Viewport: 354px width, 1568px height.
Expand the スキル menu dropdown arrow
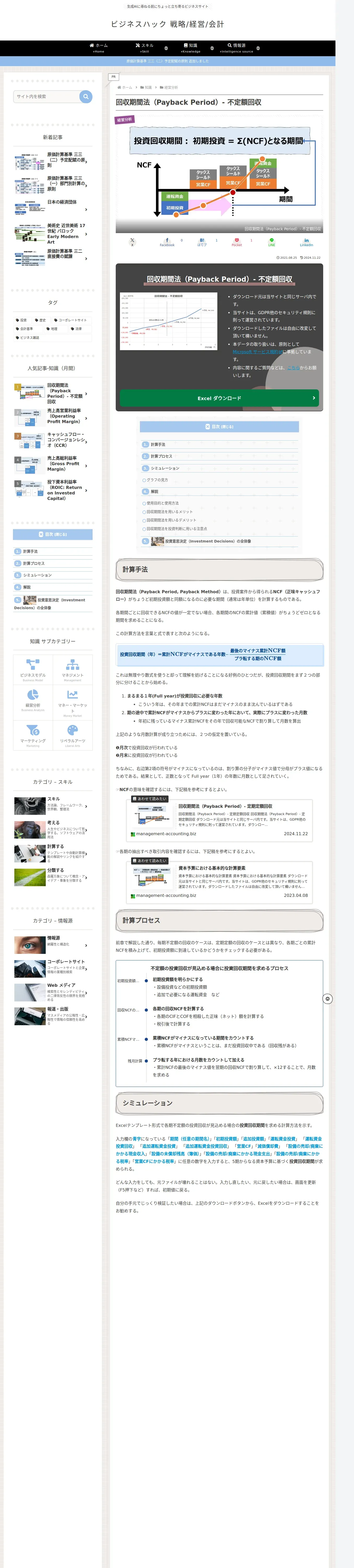(x=166, y=48)
